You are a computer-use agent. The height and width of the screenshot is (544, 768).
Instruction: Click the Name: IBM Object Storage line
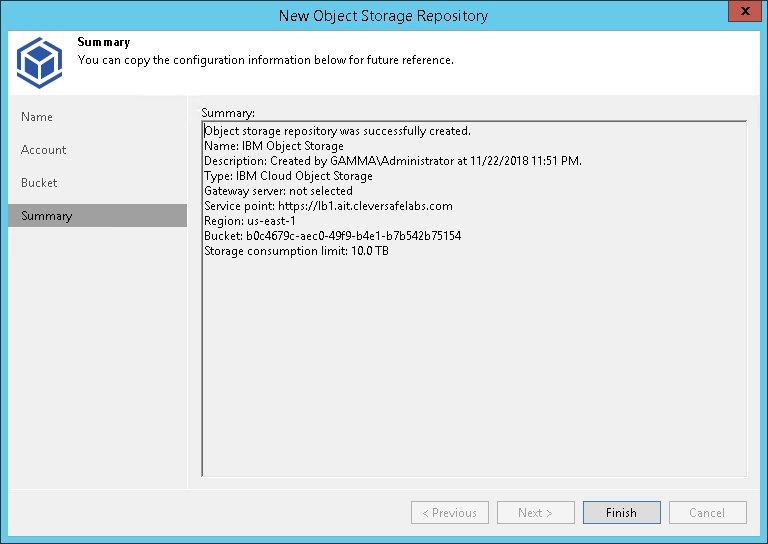pyautogui.click(x=274, y=146)
